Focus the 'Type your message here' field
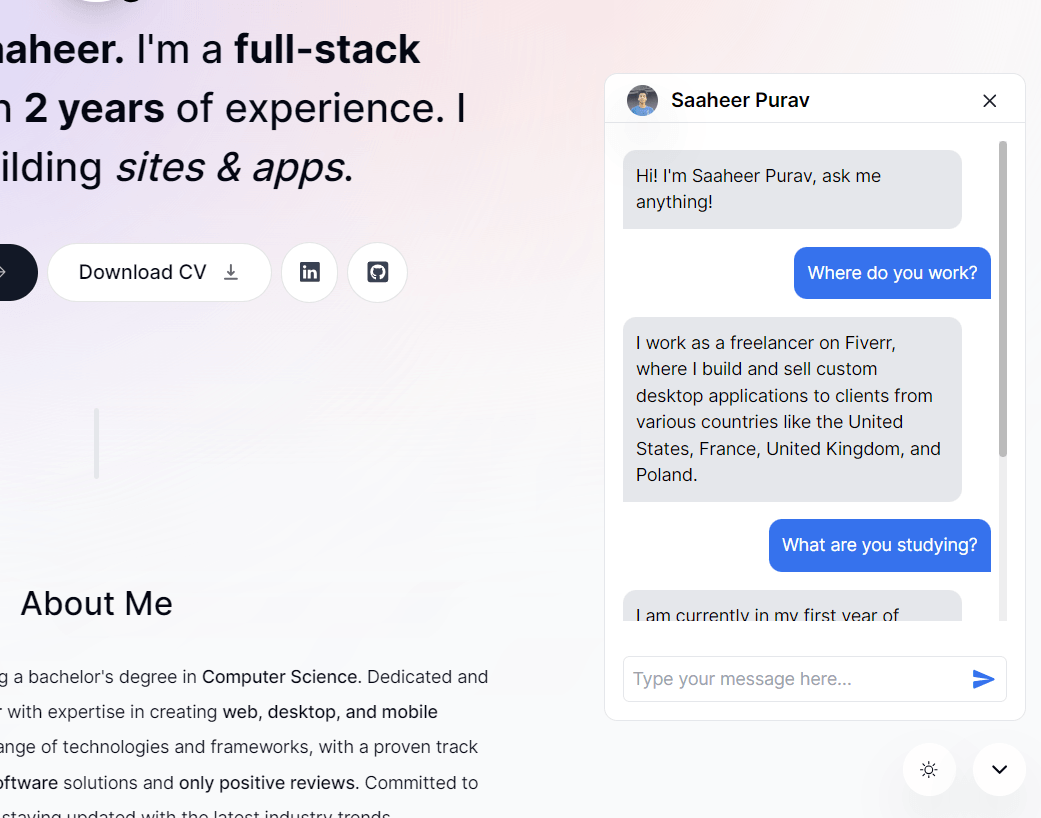This screenshot has height=818, width=1041. click(797, 679)
